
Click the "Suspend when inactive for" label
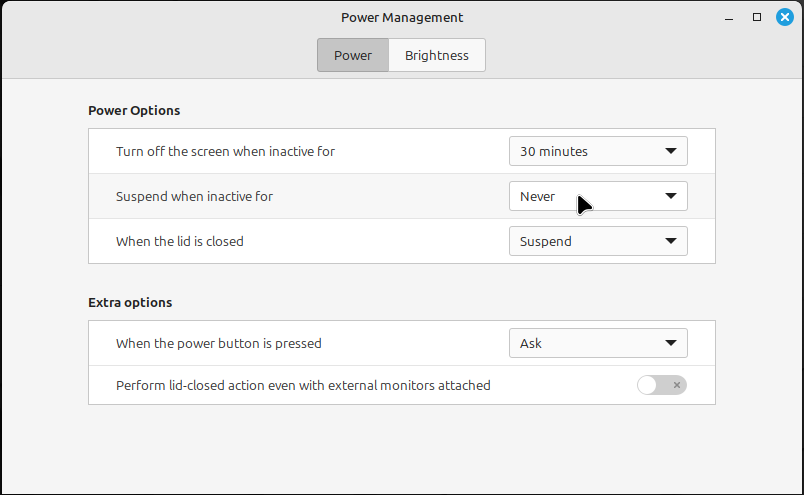(x=194, y=197)
